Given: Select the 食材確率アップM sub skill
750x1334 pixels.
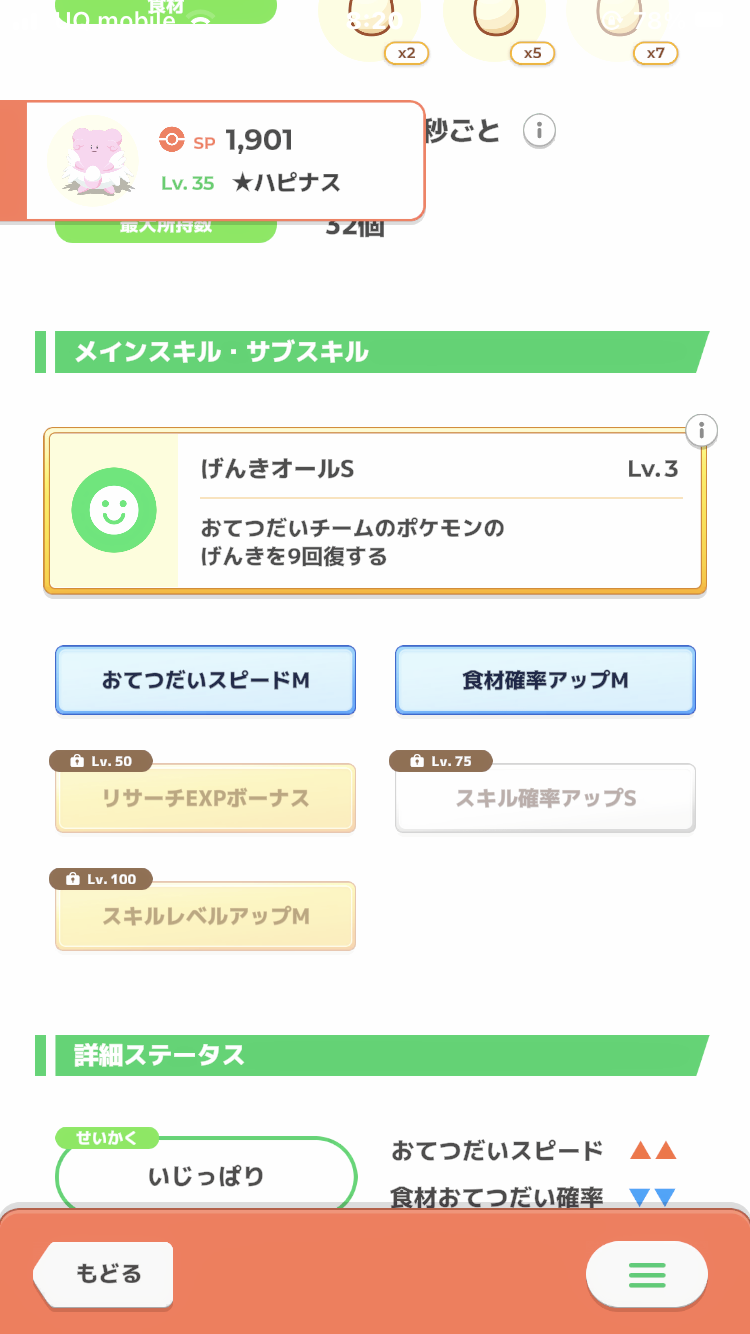Looking at the screenshot, I should tap(545, 681).
